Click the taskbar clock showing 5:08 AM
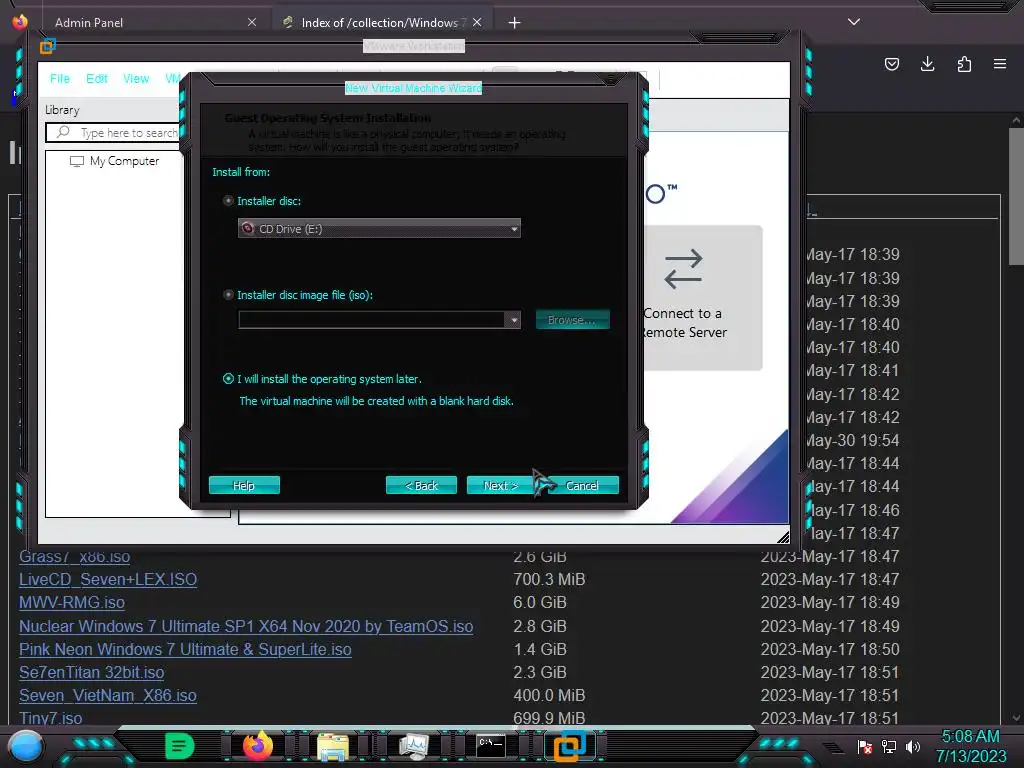The width and height of the screenshot is (1024, 768). [970, 746]
